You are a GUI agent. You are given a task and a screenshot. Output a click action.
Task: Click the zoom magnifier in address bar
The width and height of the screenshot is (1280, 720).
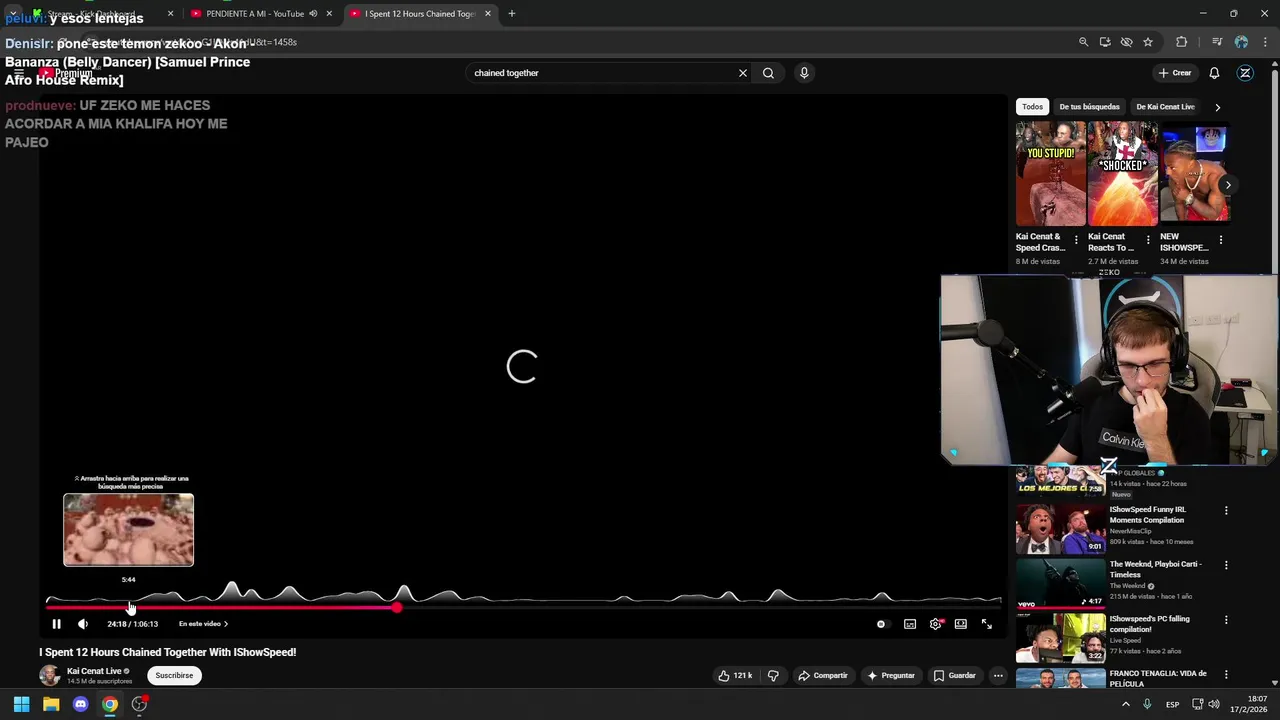click(x=1083, y=42)
